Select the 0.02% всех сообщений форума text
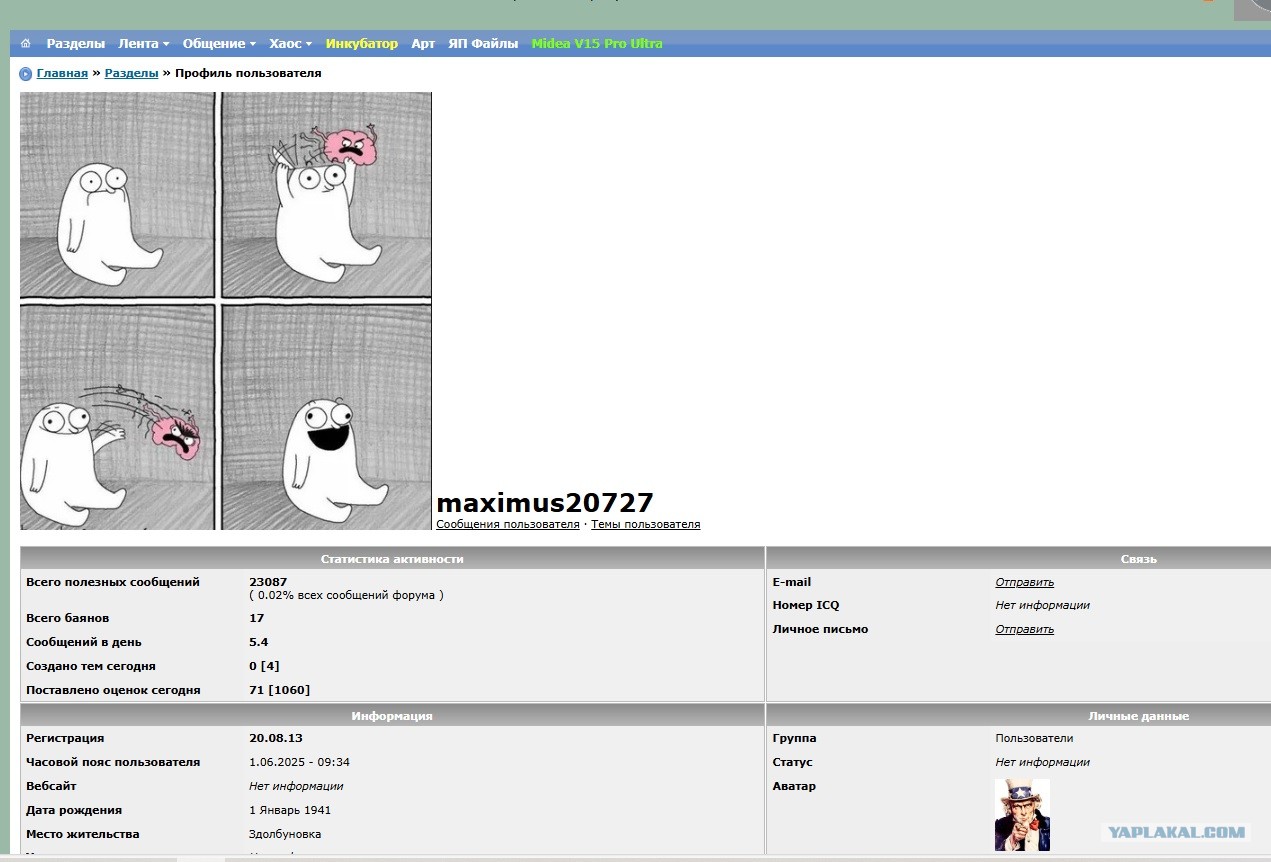 coord(346,595)
